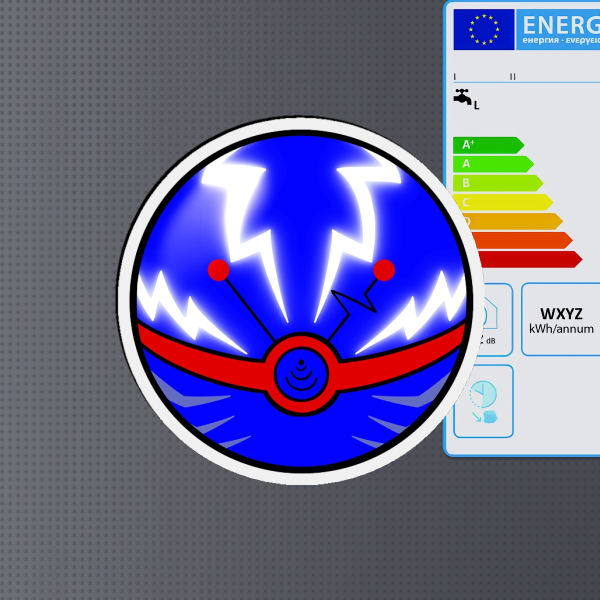Click the blue lightning ball icon
Image resolution: width=600 pixels, height=600 pixels.
[301, 301]
